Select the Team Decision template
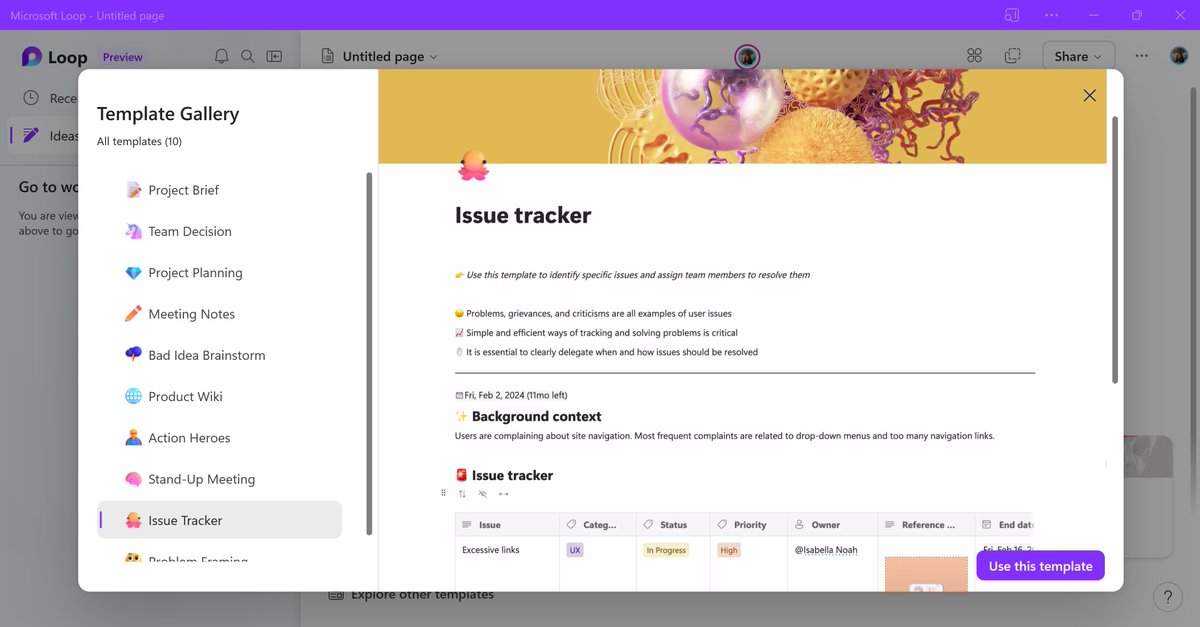1200x627 pixels. (x=219, y=231)
